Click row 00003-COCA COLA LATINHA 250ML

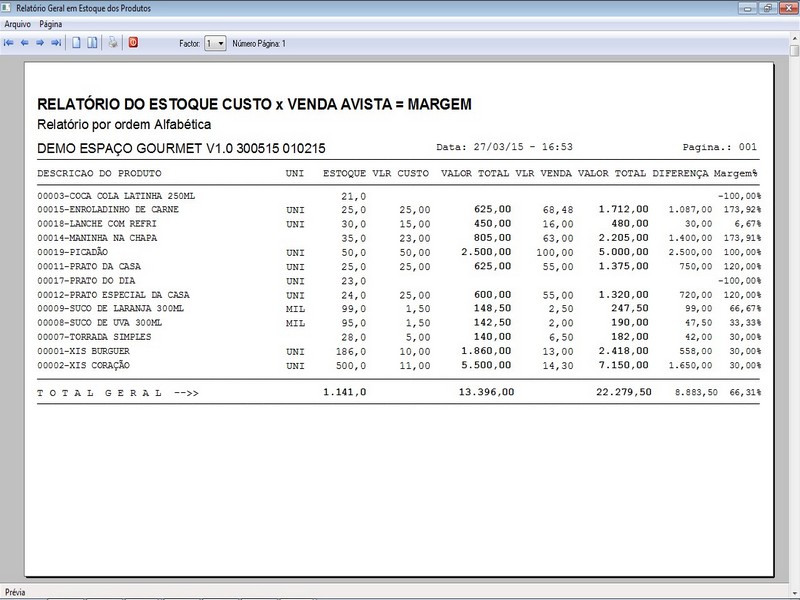399,196
